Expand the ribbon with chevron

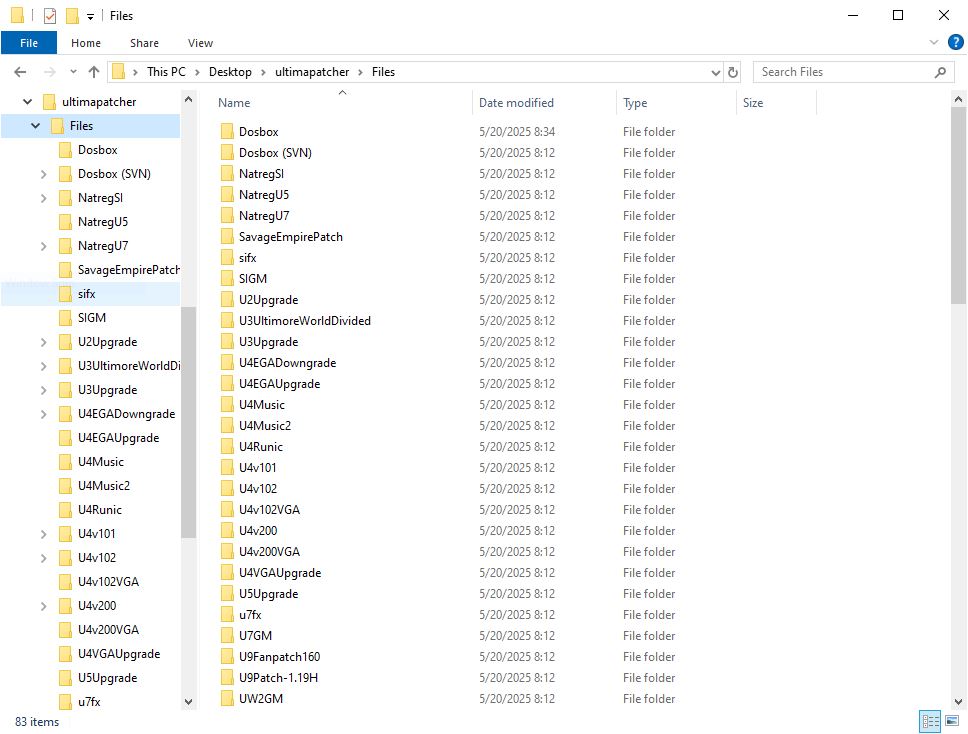click(933, 43)
